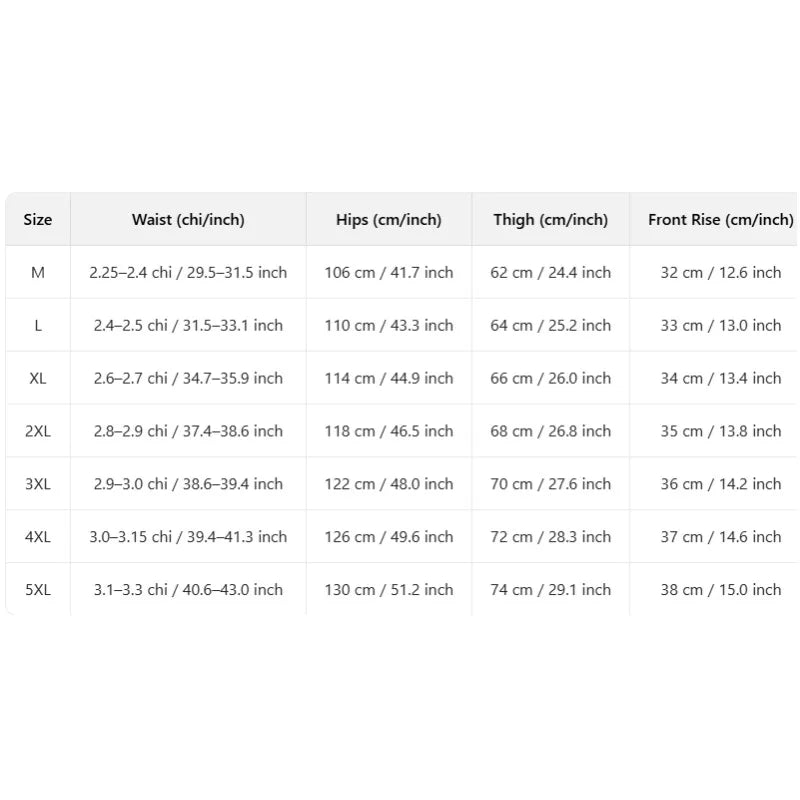Click the 2.4–2.5 chi waist cell
Screen dimensions: 800x800
click(188, 326)
